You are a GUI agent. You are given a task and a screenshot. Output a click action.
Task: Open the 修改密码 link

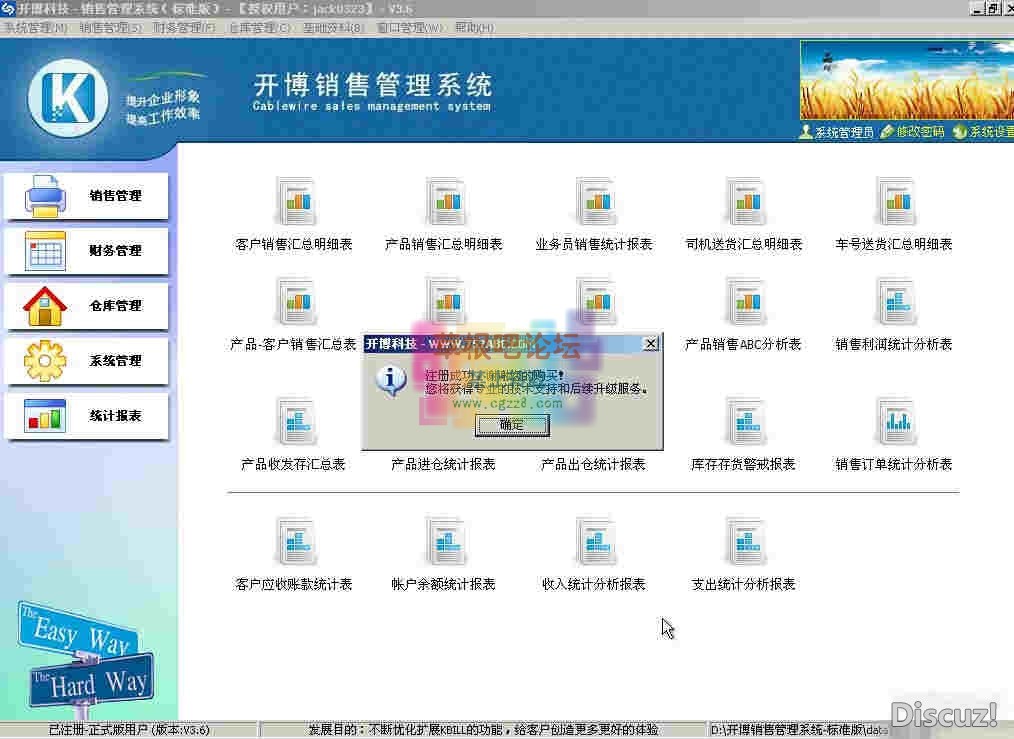tap(920, 132)
